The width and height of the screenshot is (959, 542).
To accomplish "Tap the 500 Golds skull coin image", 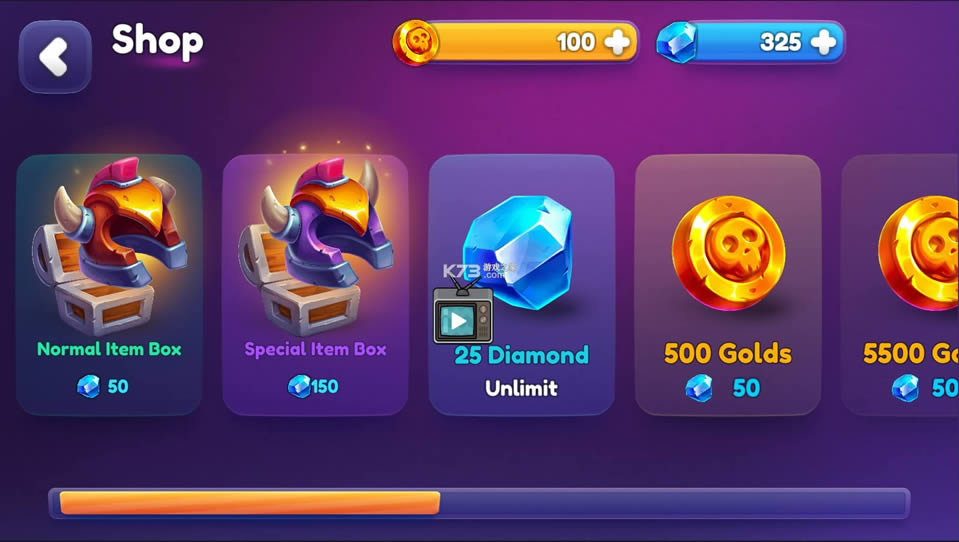I will point(728,252).
